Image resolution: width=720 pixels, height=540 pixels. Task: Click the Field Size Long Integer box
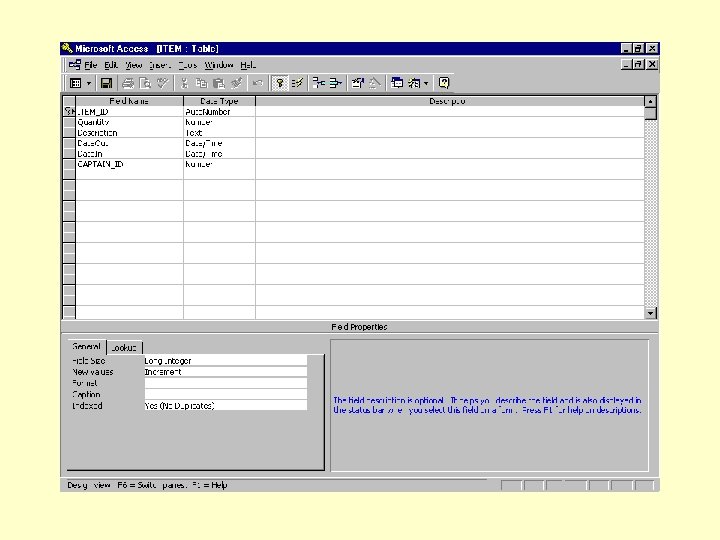[x=225, y=360]
